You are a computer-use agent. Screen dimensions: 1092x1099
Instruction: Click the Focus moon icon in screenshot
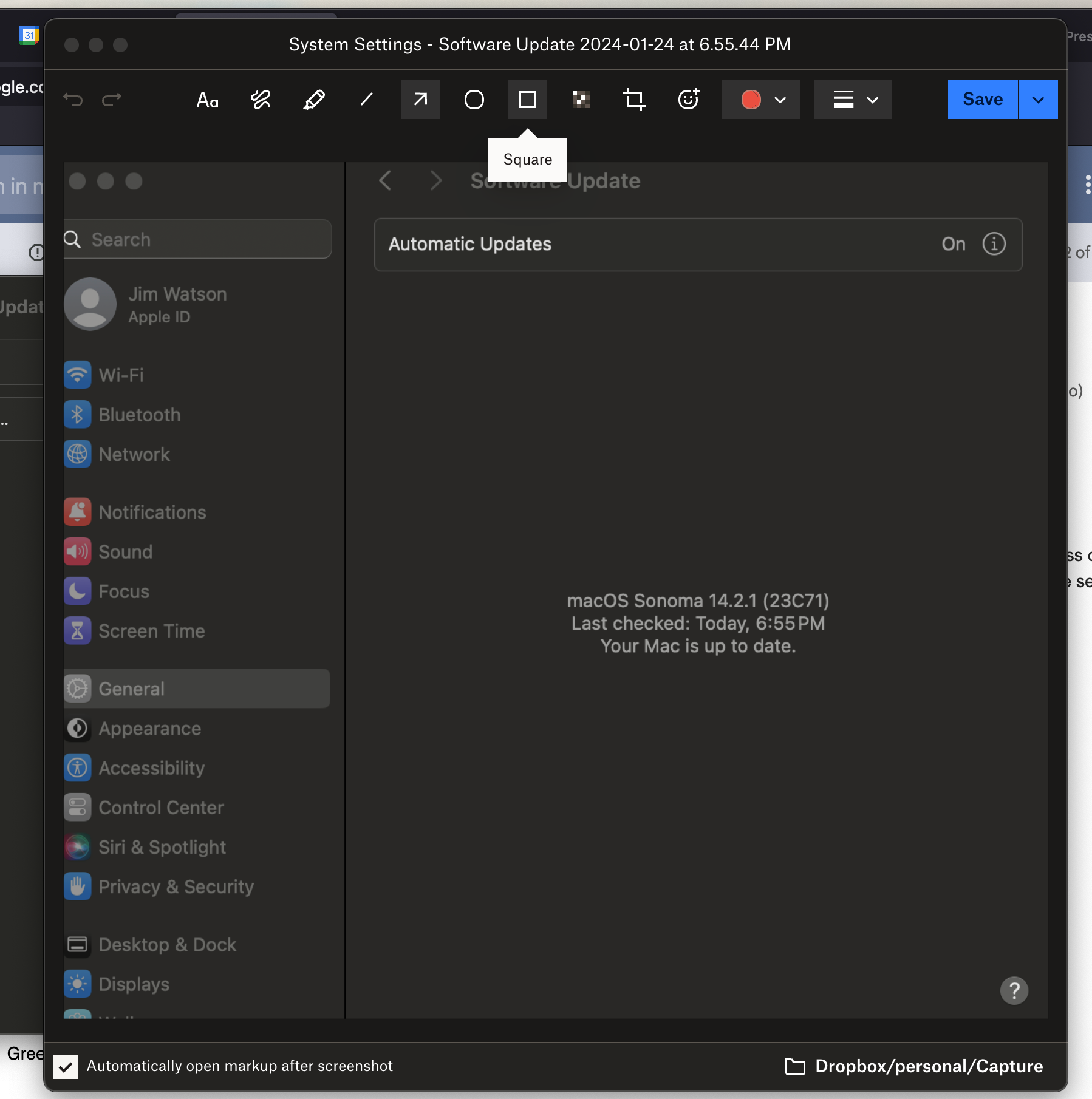coord(78,591)
